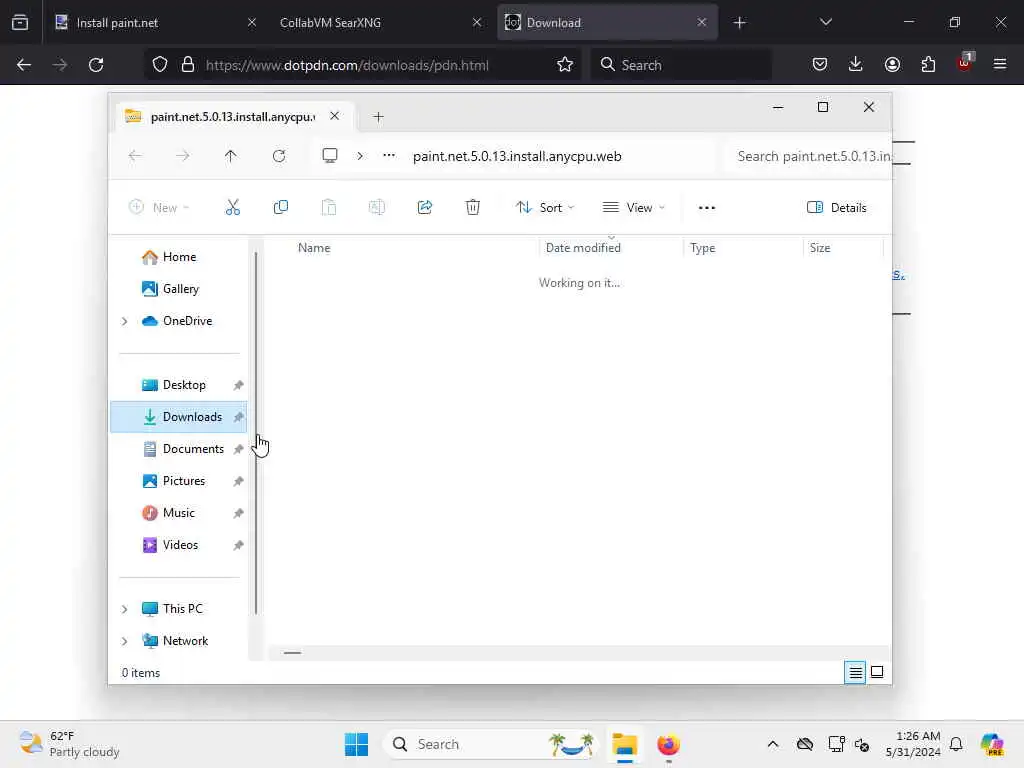The image size is (1024, 768).
Task: Click the This PC monitor icon in address bar
Action: [330, 155]
